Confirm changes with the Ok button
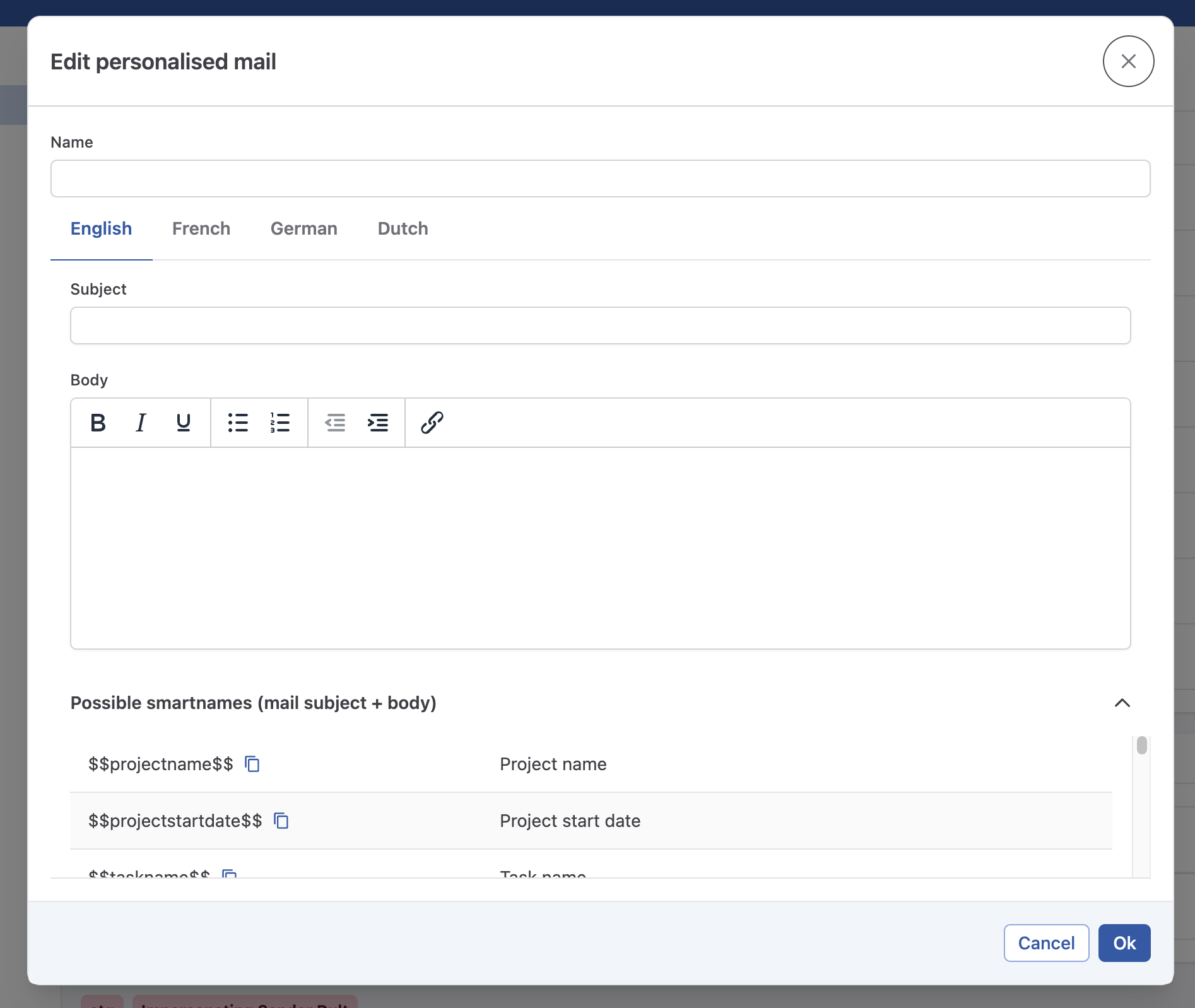Screen dimensions: 1195x1008 pyautogui.click(x=1124, y=943)
